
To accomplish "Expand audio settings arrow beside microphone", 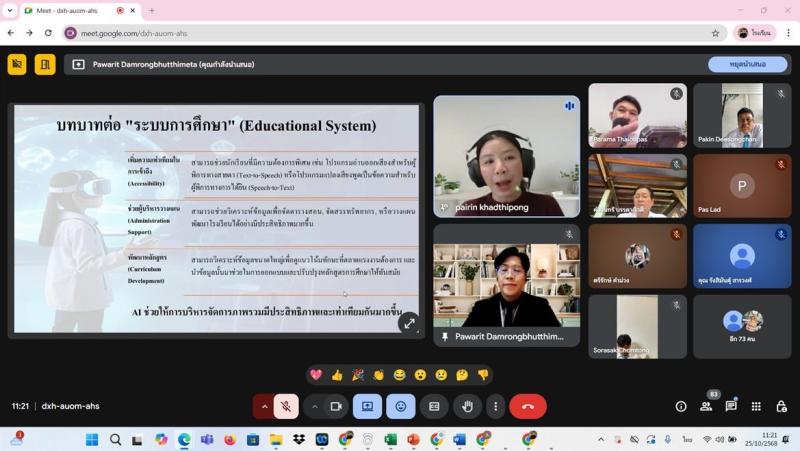I will [264, 406].
